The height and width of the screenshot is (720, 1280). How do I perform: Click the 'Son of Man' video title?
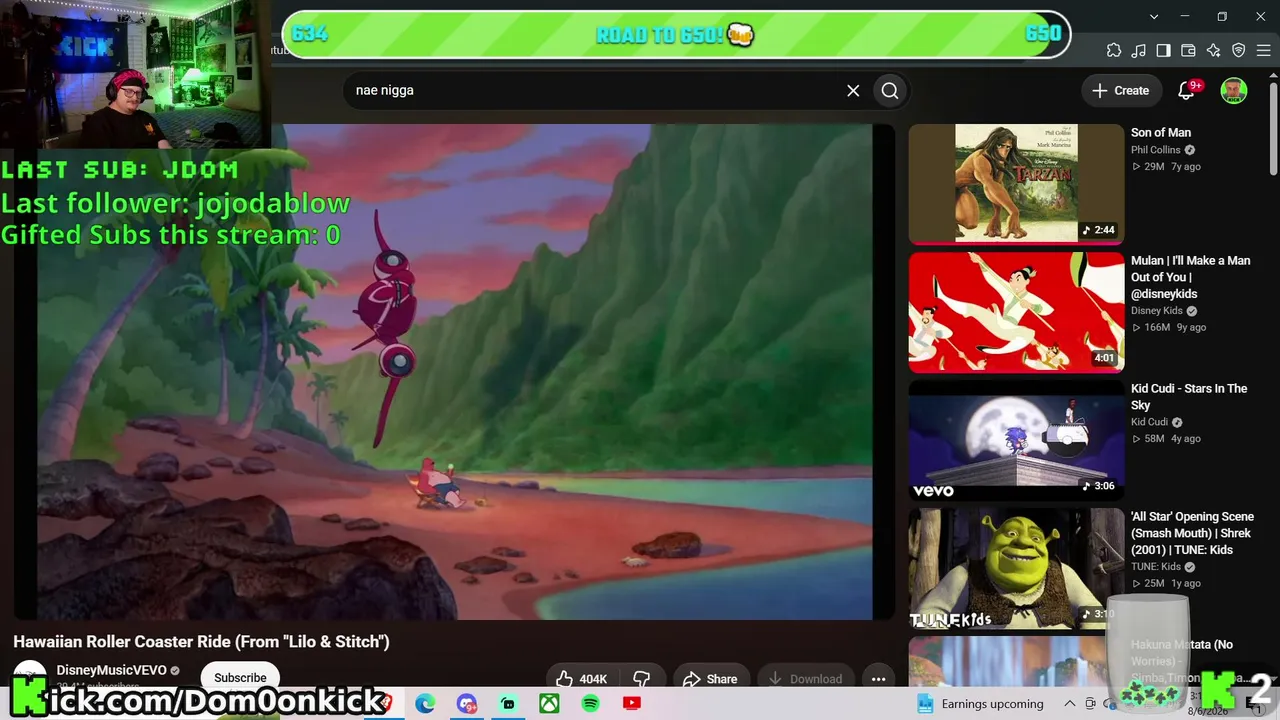coord(1161,132)
